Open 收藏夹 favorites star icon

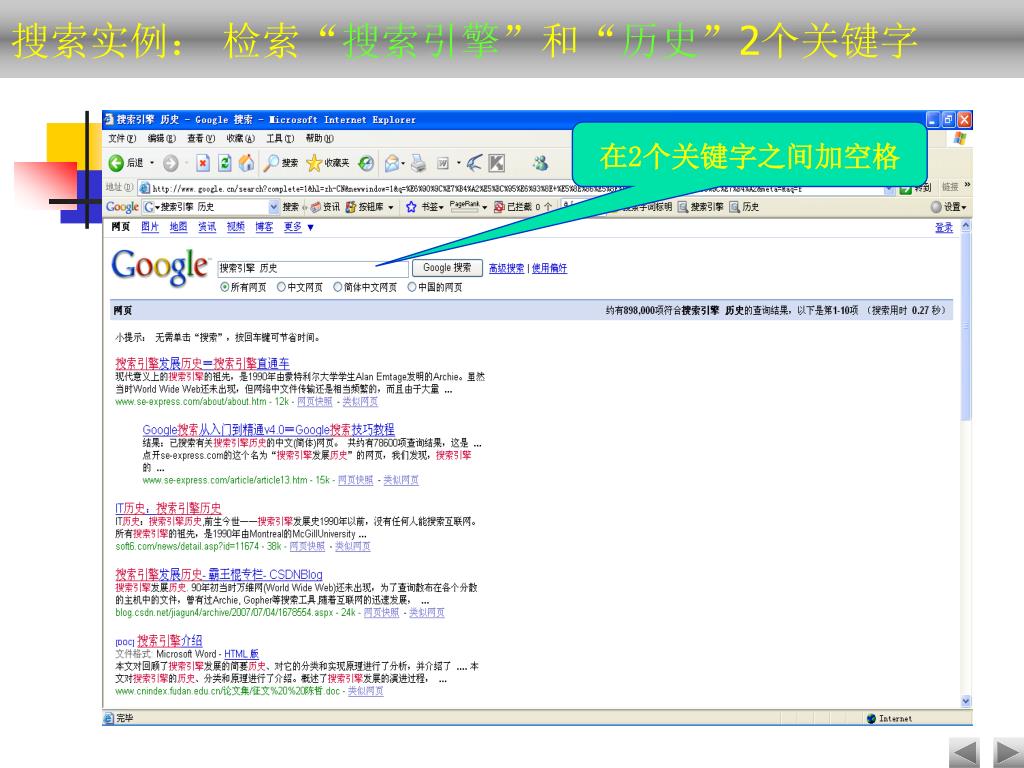pyautogui.click(x=314, y=163)
